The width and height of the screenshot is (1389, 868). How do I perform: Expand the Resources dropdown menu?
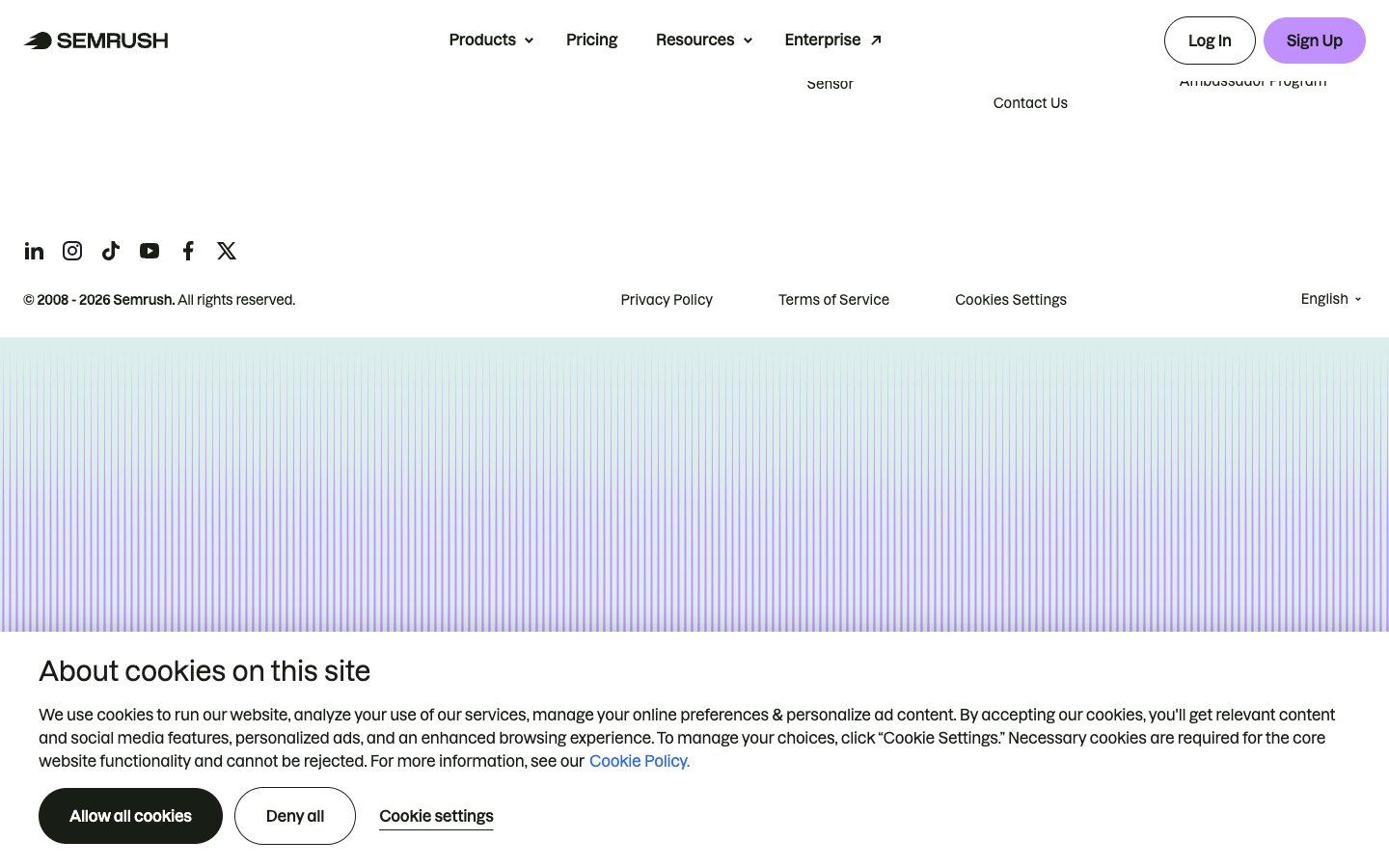pyautogui.click(x=703, y=41)
